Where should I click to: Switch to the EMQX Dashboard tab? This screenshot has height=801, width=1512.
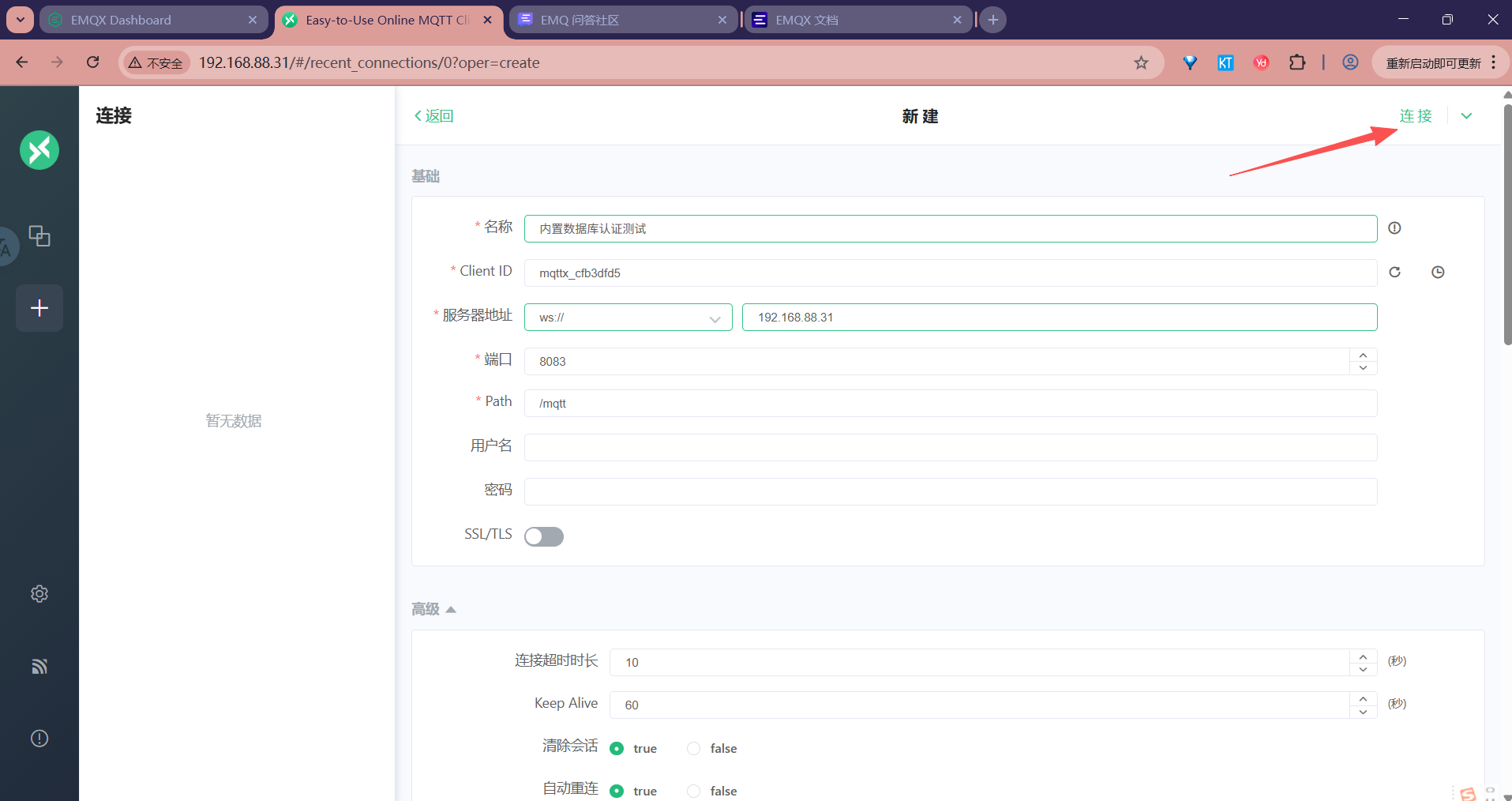point(142,20)
